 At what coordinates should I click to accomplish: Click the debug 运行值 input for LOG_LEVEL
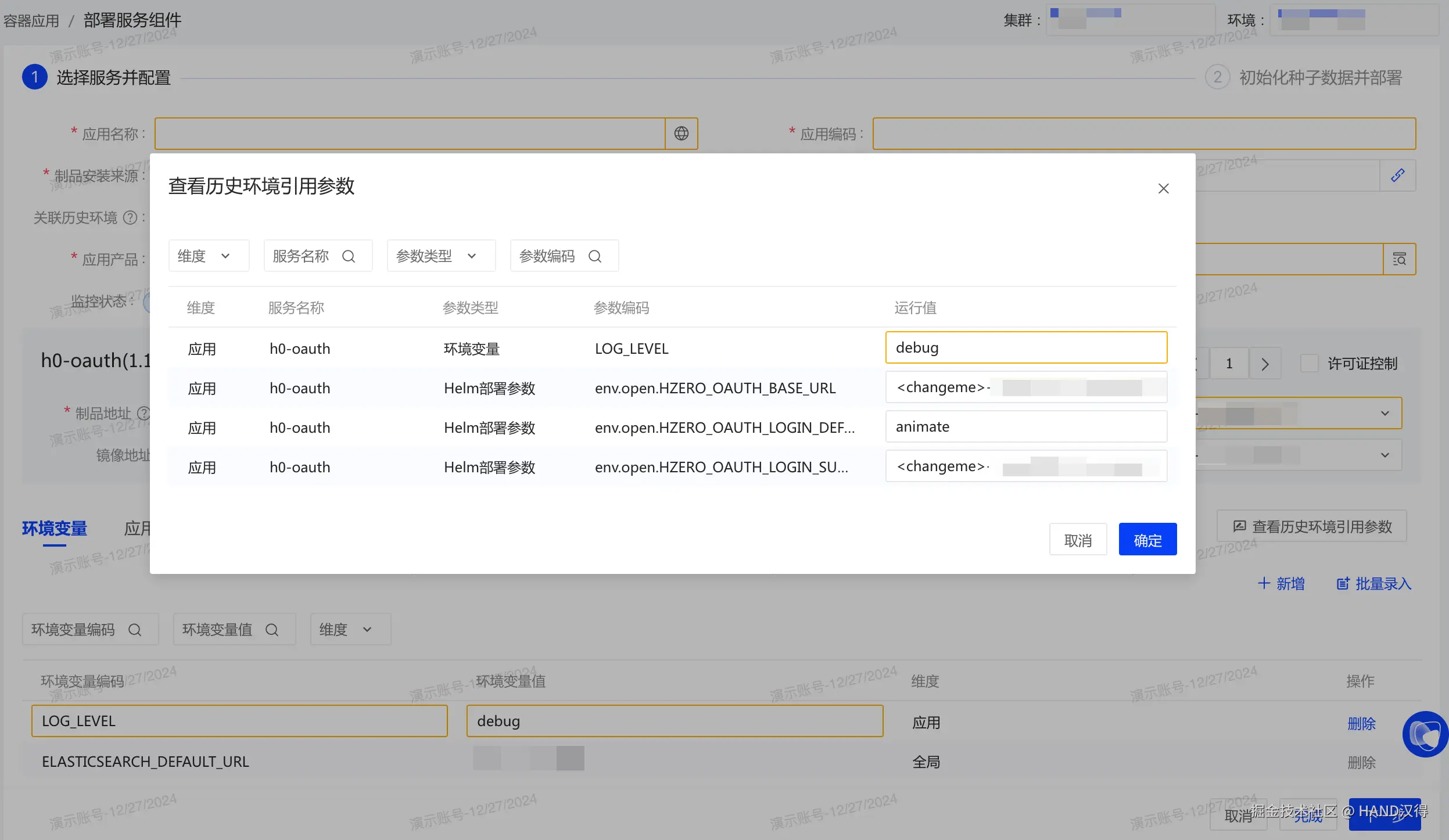[x=1026, y=348]
